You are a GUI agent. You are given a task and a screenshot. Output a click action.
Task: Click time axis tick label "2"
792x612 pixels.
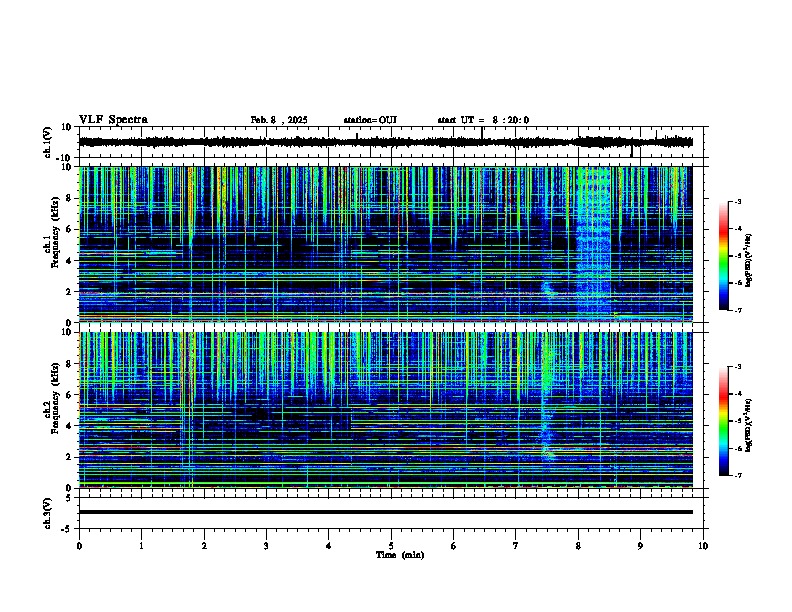coord(204,546)
